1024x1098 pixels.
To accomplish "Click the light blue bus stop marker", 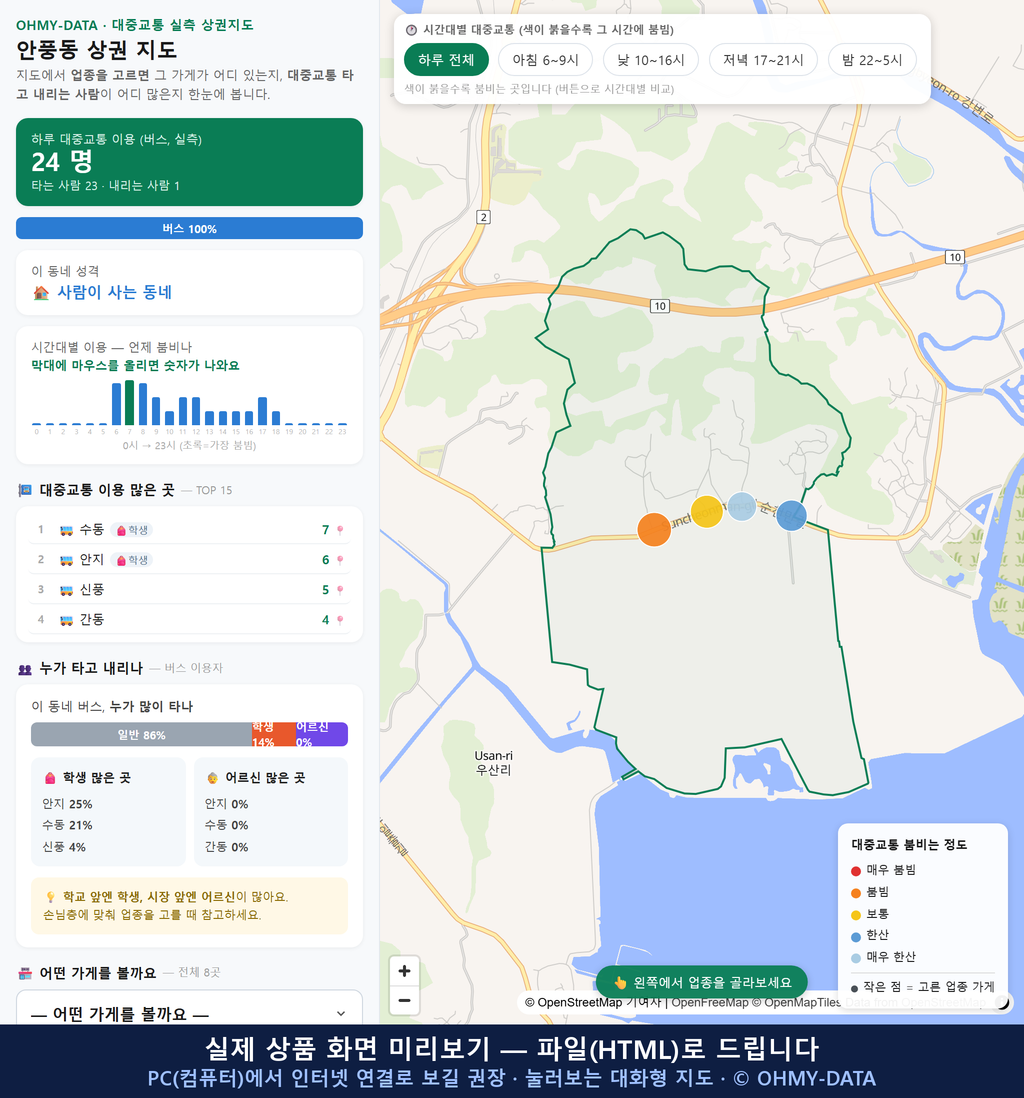I will pos(742,506).
